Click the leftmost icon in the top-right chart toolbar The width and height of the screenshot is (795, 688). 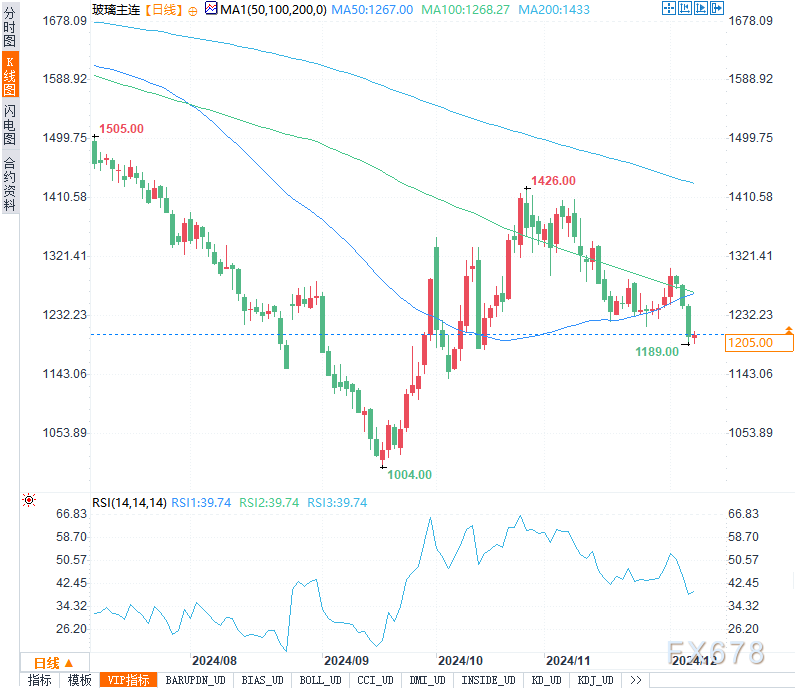[x=668, y=9]
